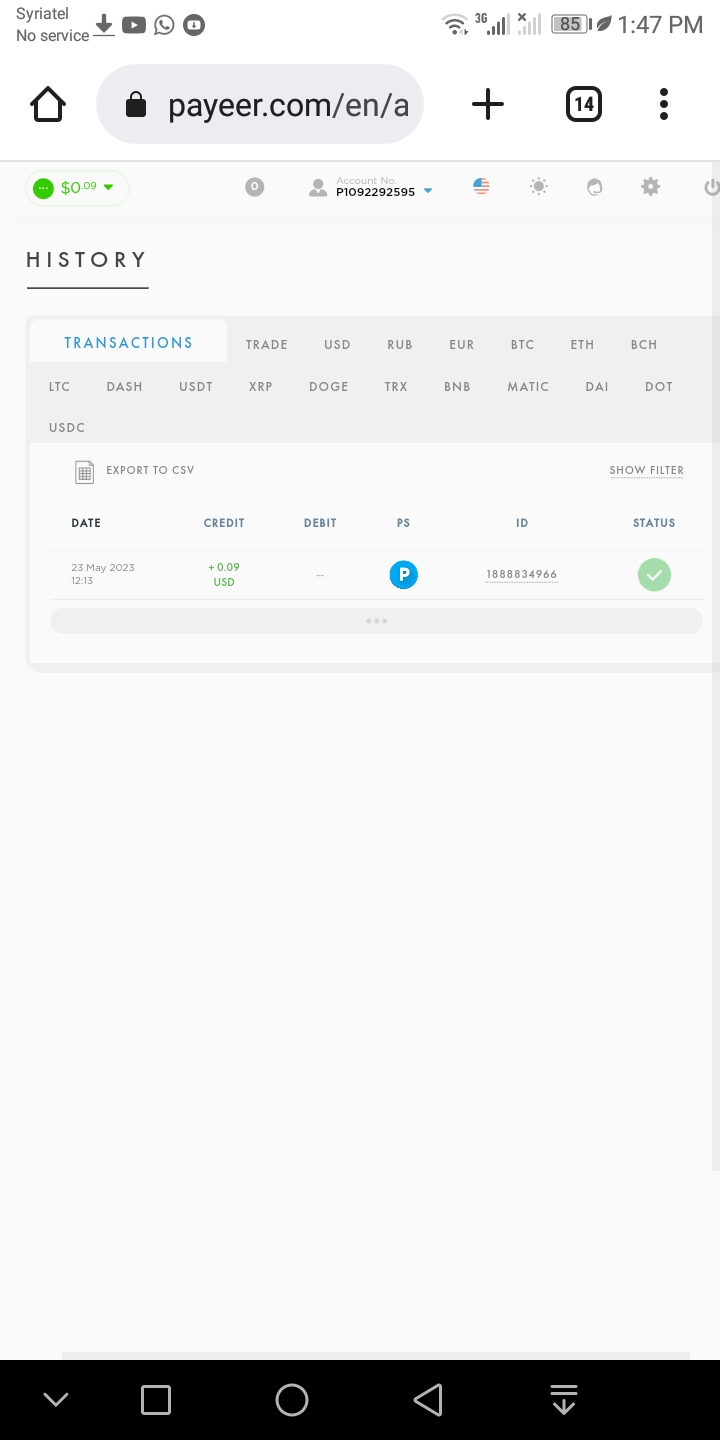This screenshot has height=1440, width=720.
Task: Expand the $0.09 balance dropdown
Action: [77, 188]
